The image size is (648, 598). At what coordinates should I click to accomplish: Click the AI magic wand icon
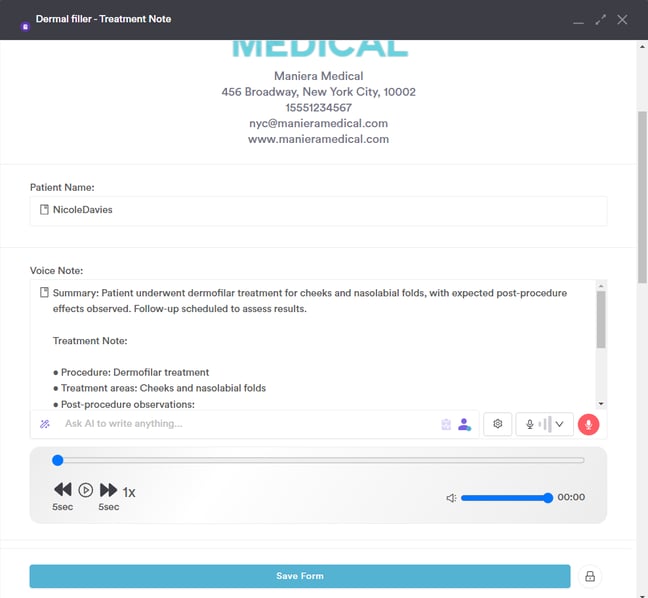coord(45,424)
